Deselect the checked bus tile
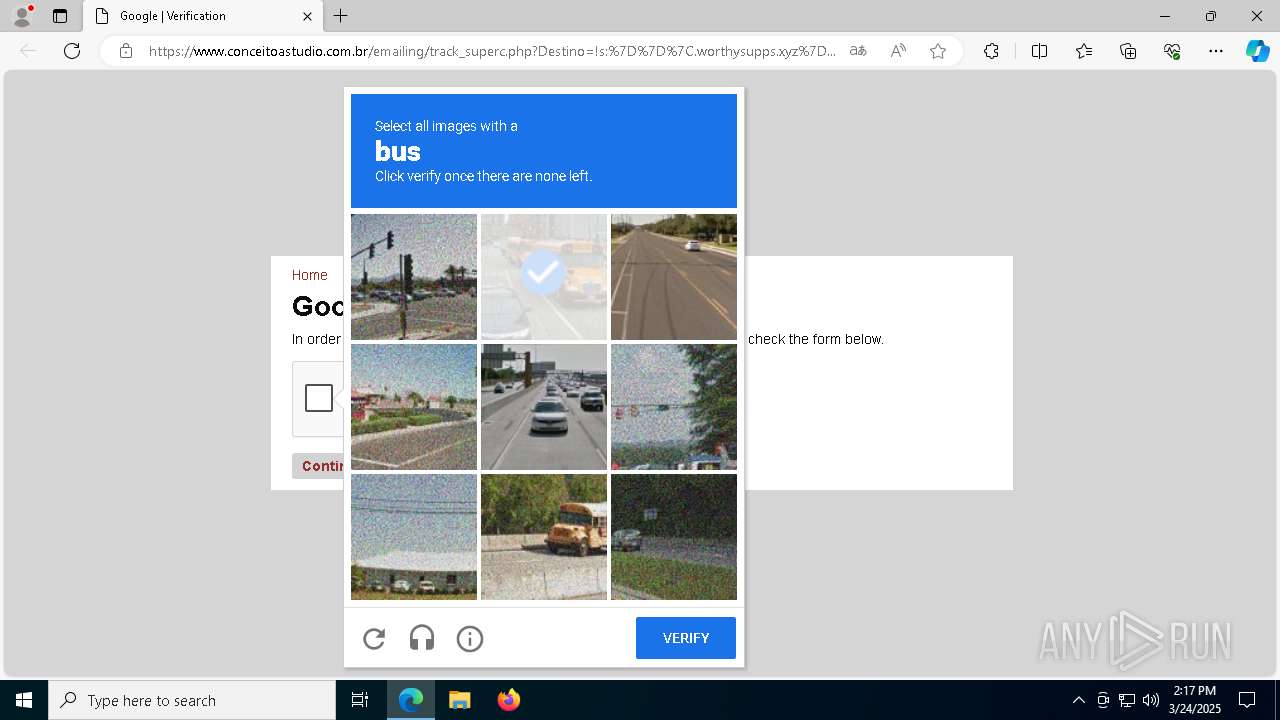Screen dimensions: 1280x720 click(x=544, y=277)
